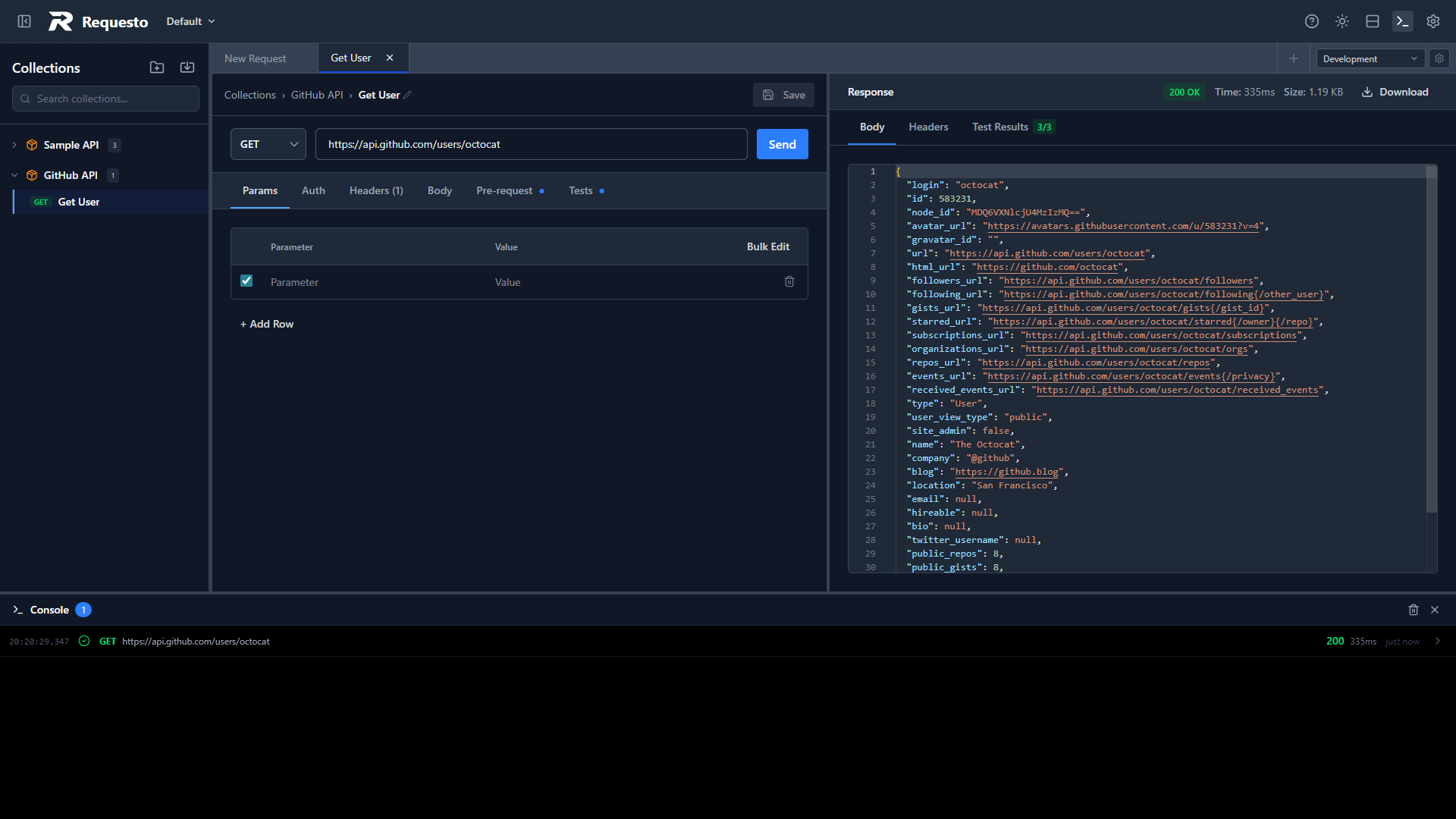Open the response Headers tab

pos(929,127)
